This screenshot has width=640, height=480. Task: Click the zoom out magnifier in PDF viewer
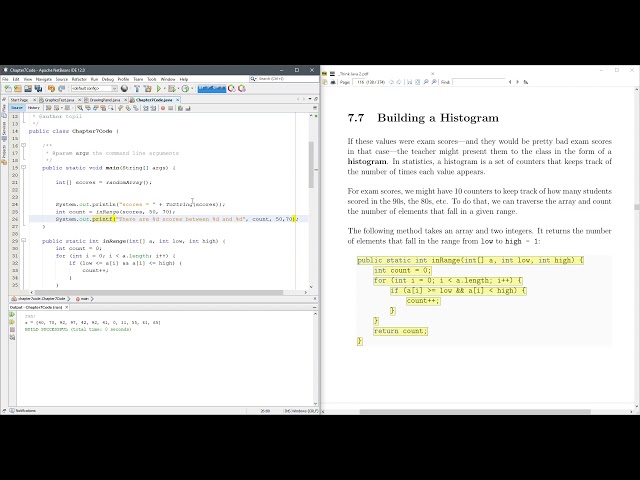426,82
